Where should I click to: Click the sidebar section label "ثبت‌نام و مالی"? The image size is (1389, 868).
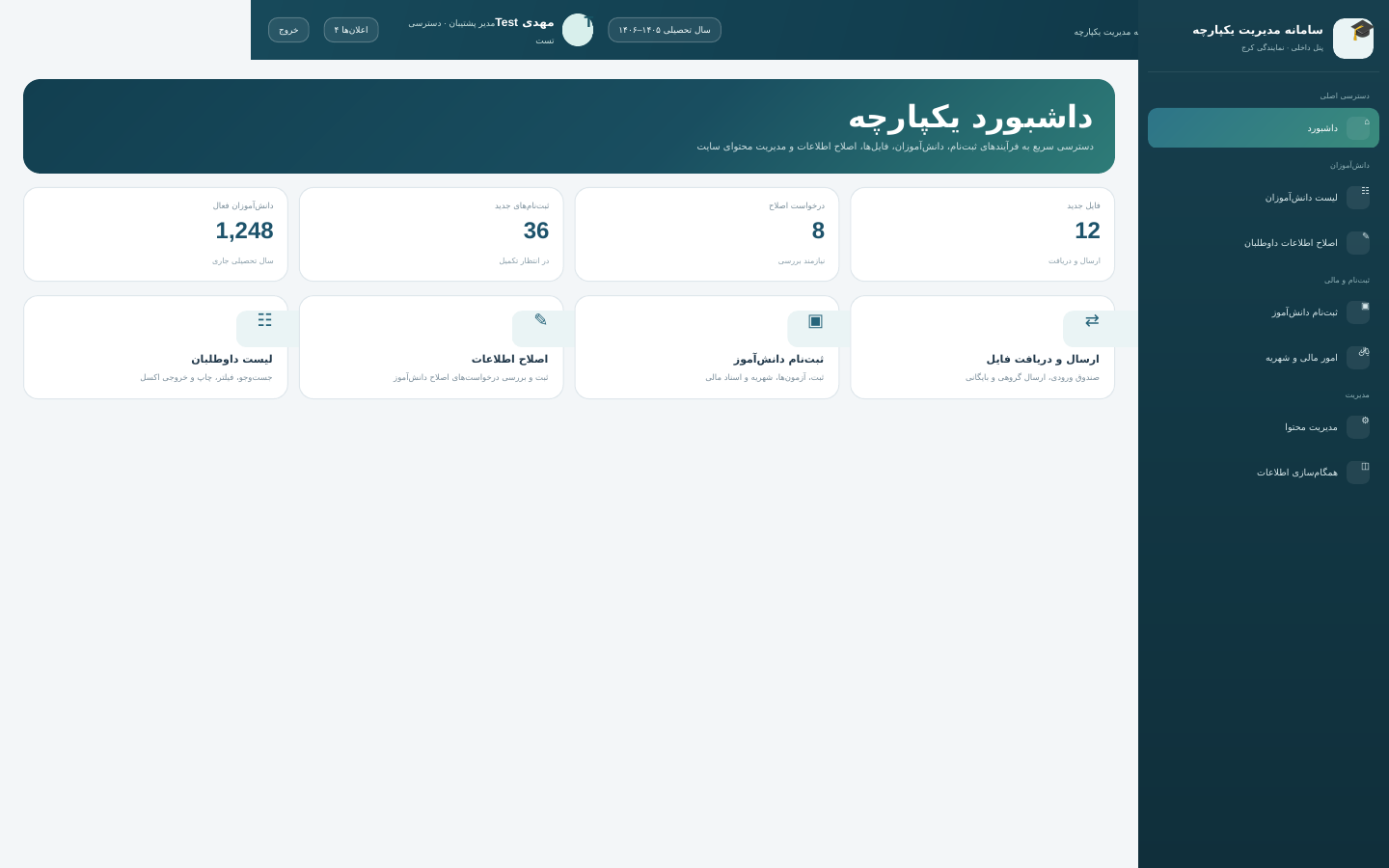[x=1347, y=281]
